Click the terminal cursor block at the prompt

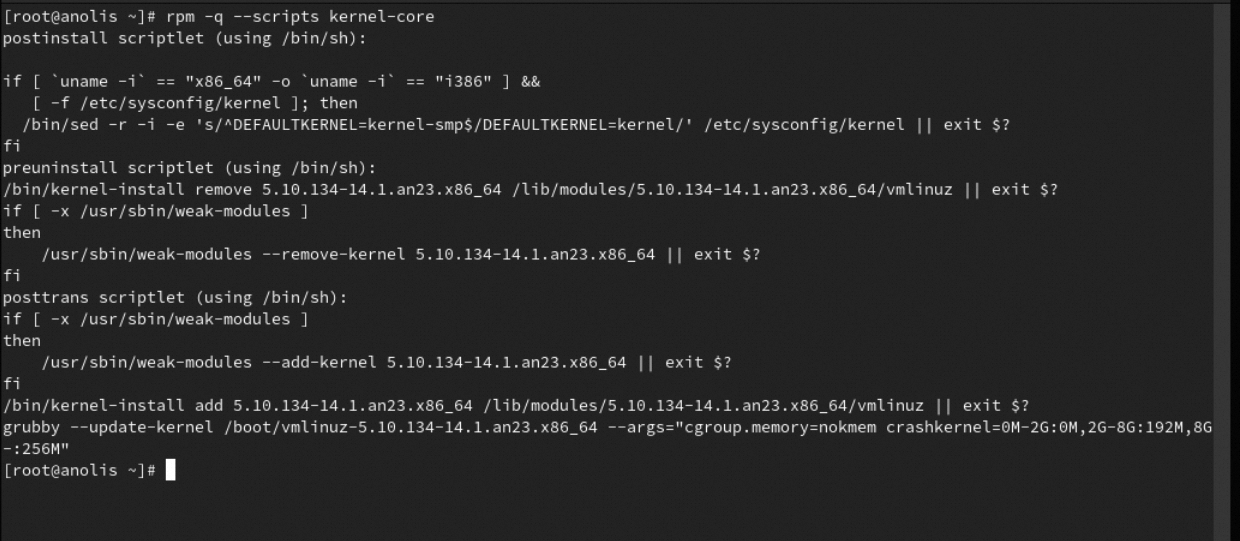[x=170, y=470]
